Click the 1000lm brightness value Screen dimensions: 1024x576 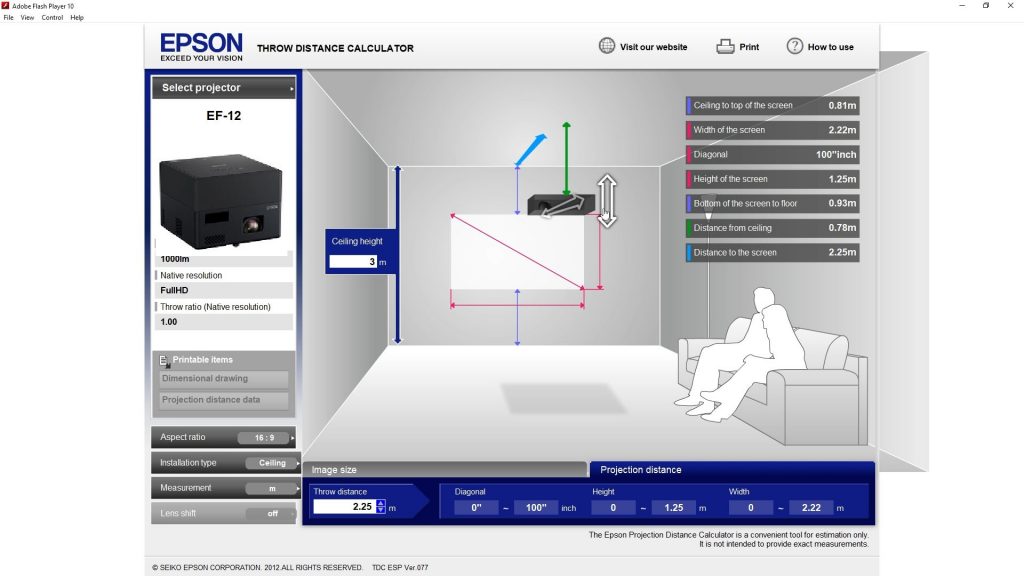point(175,259)
